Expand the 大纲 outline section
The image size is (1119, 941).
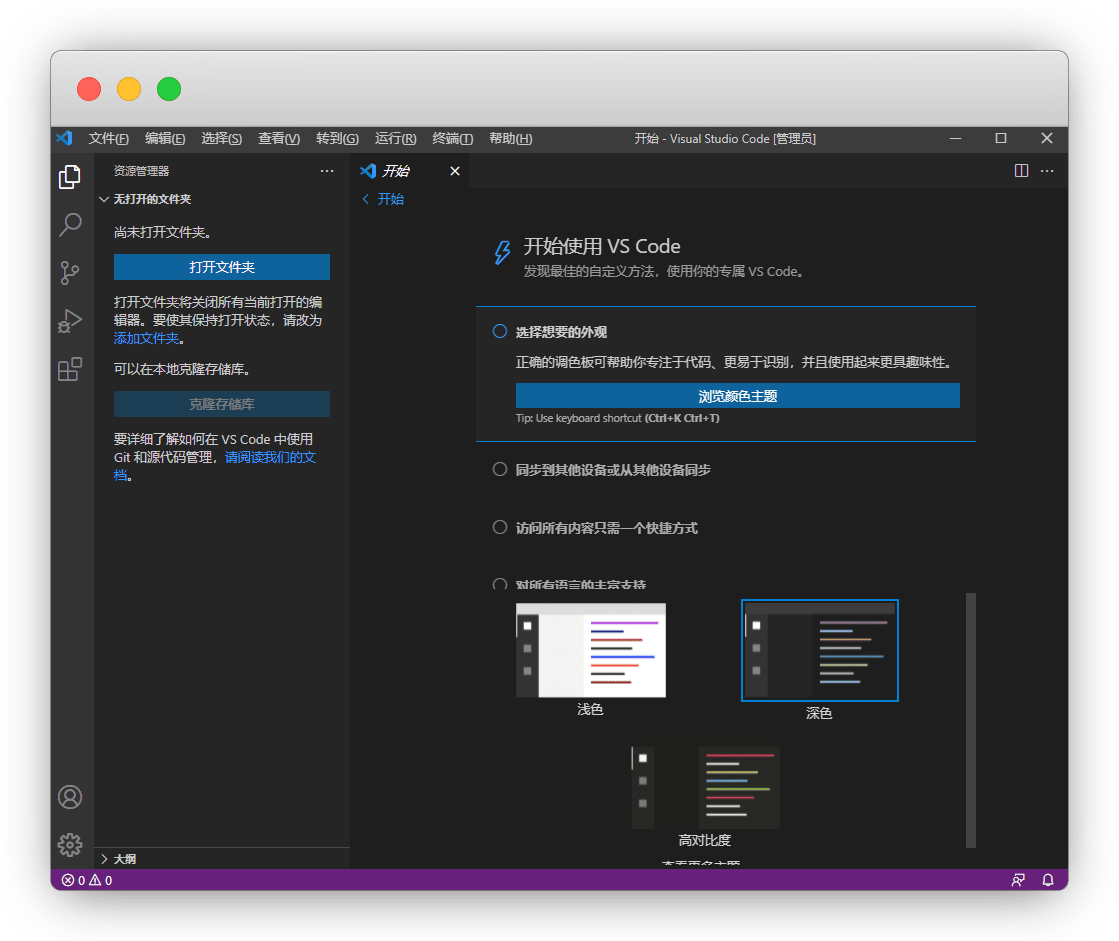tap(104, 859)
